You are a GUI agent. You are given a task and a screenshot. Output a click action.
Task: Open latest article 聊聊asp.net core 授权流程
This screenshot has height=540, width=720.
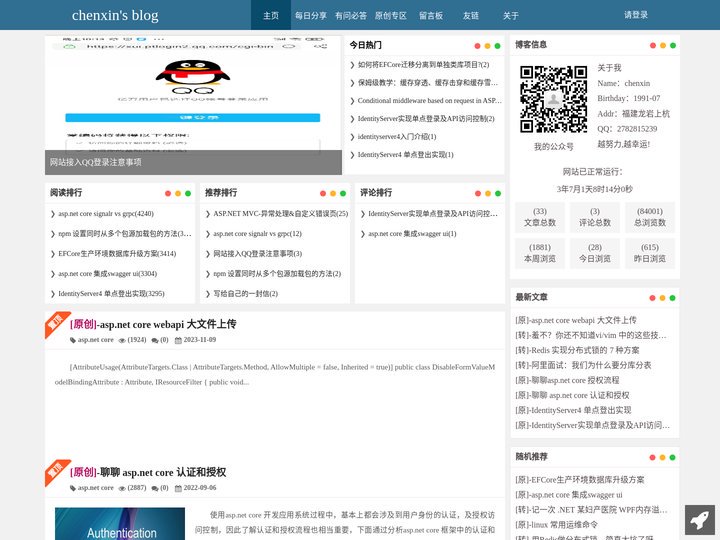[567, 381]
